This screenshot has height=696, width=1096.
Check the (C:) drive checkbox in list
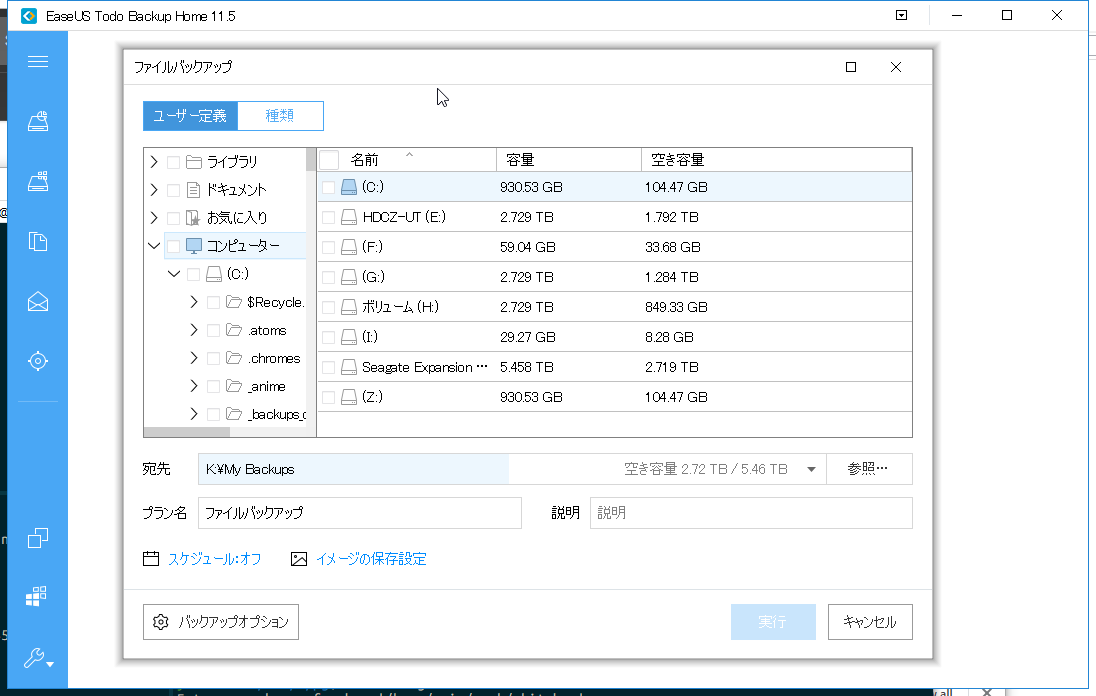(329, 187)
